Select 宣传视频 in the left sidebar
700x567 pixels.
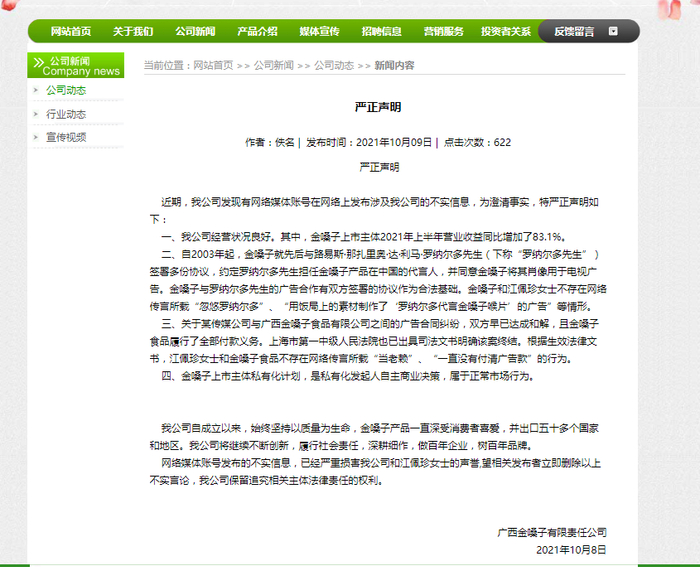click(66, 137)
